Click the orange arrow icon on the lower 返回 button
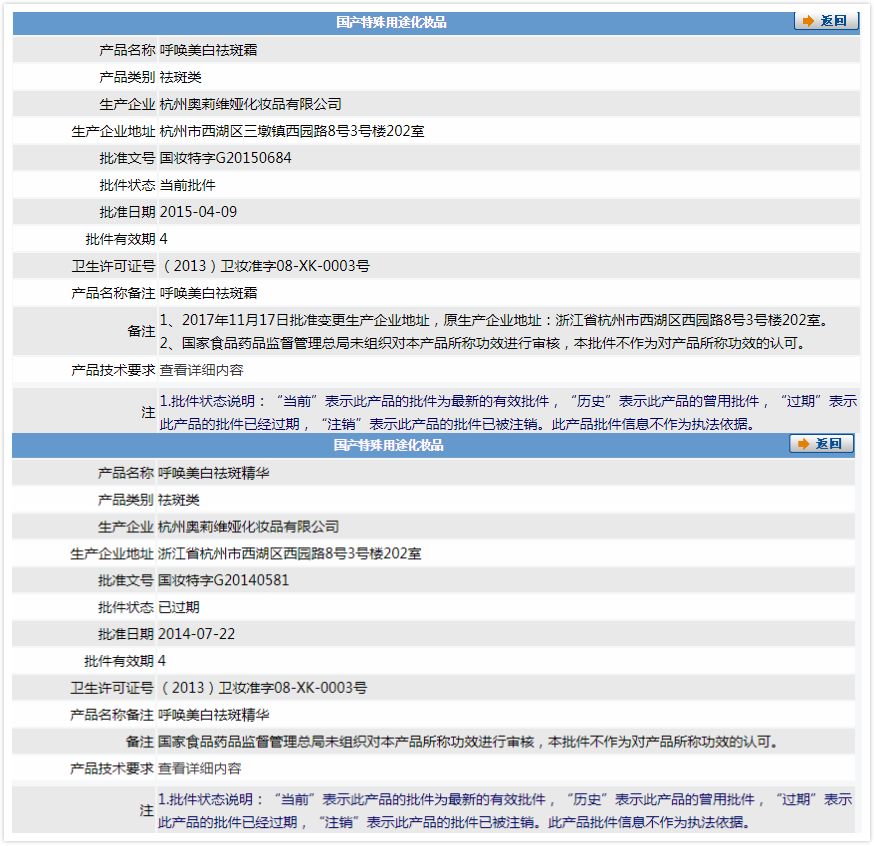 pyautogui.click(x=803, y=444)
